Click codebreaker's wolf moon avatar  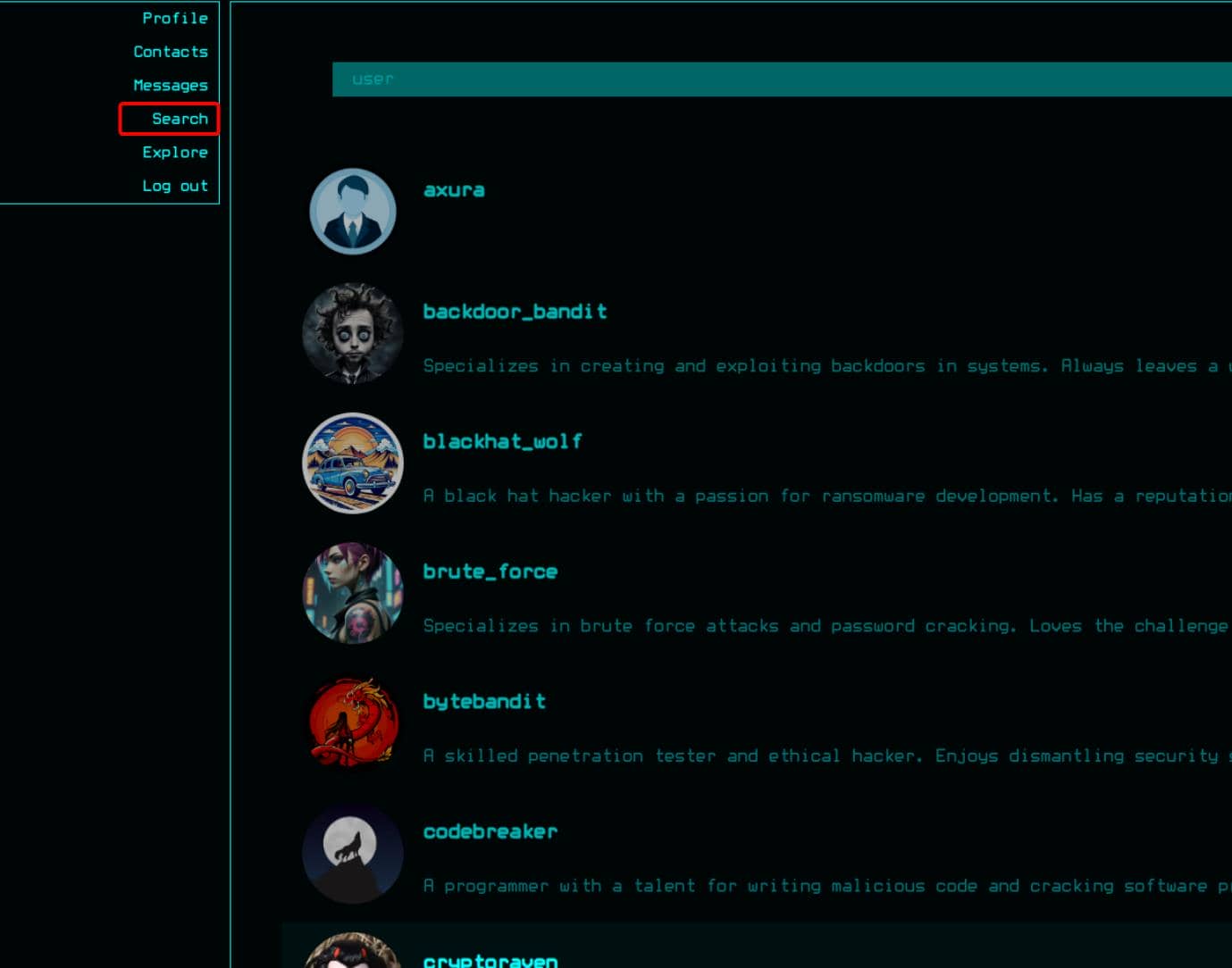[352, 852]
